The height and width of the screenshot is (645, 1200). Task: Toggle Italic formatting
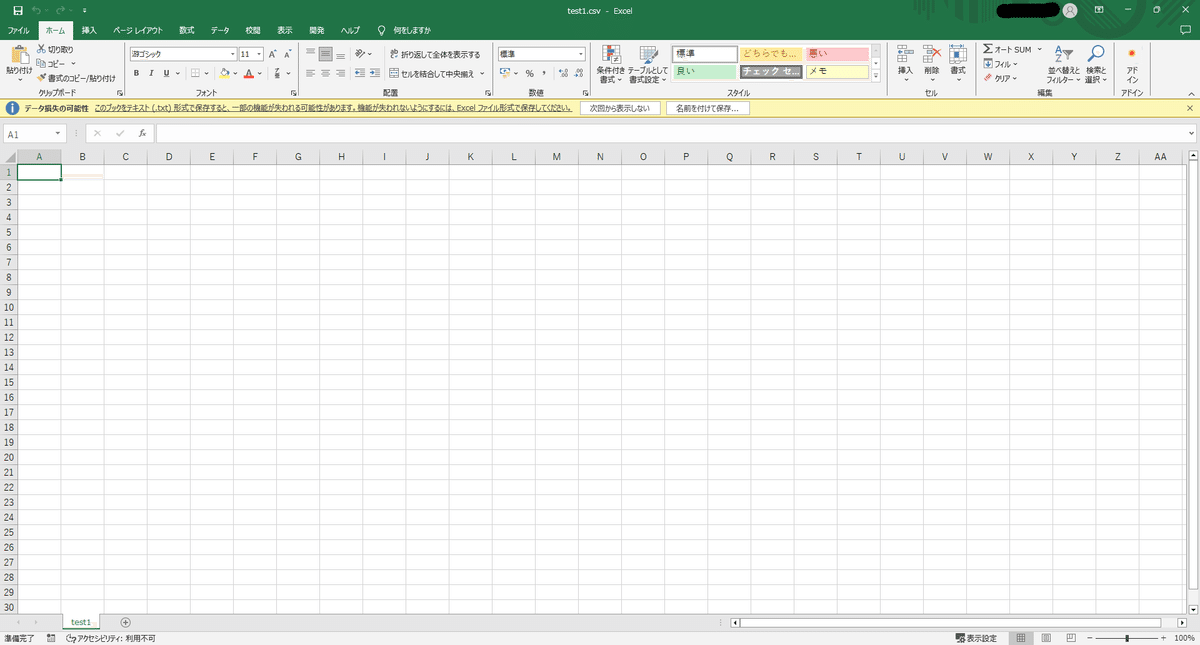coord(151,73)
